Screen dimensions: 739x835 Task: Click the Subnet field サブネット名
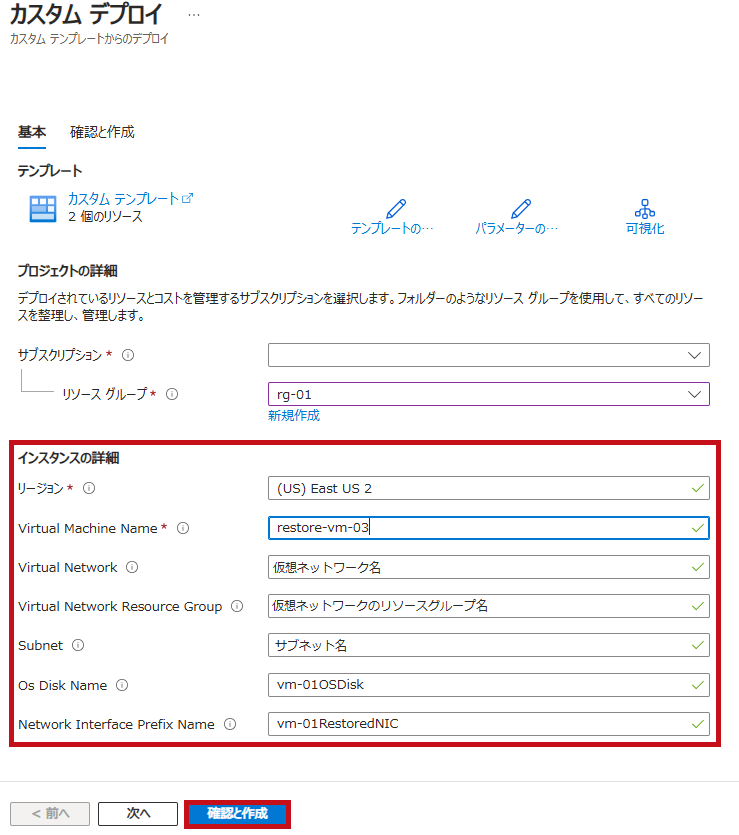[489, 645]
